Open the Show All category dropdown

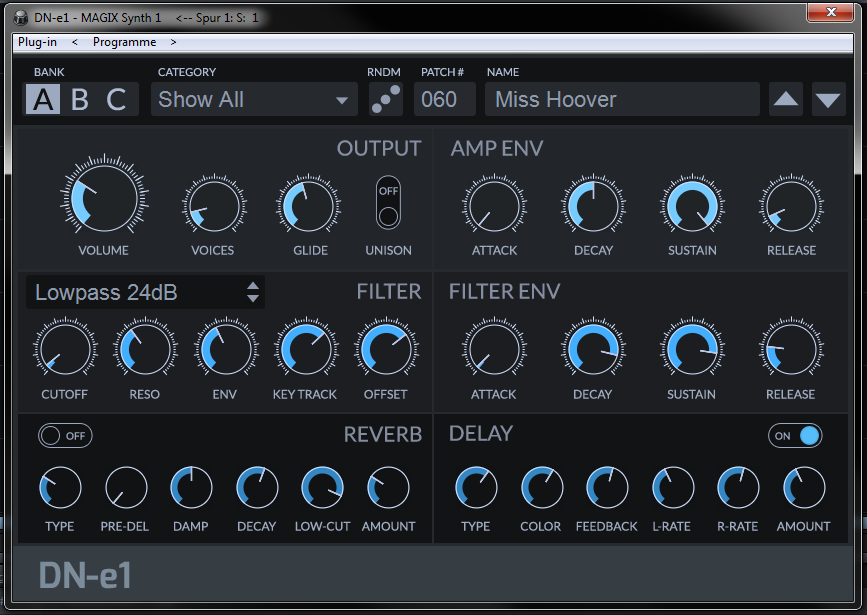(254, 100)
